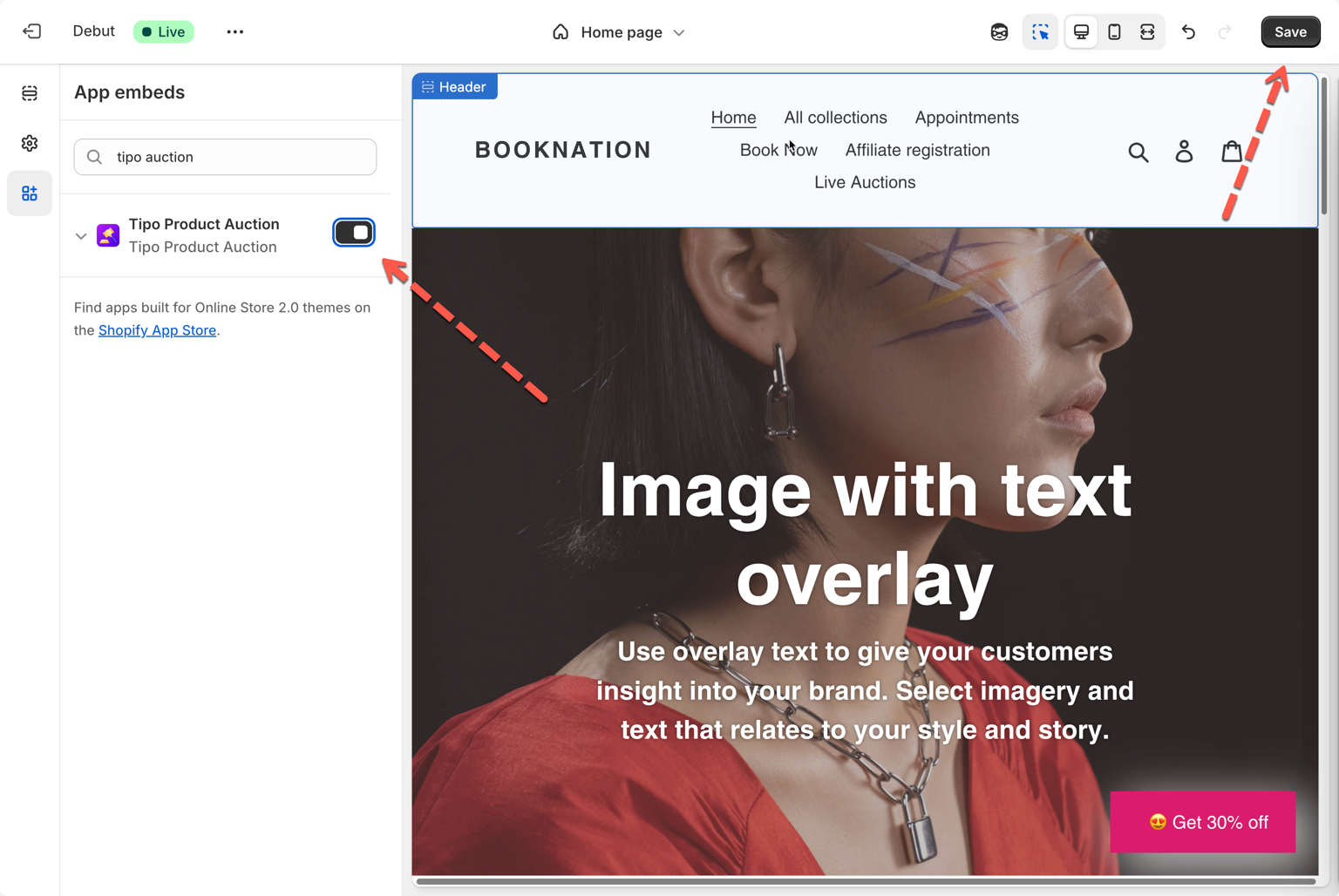
Task: Open the three-dot theme actions menu
Action: click(x=234, y=32)
